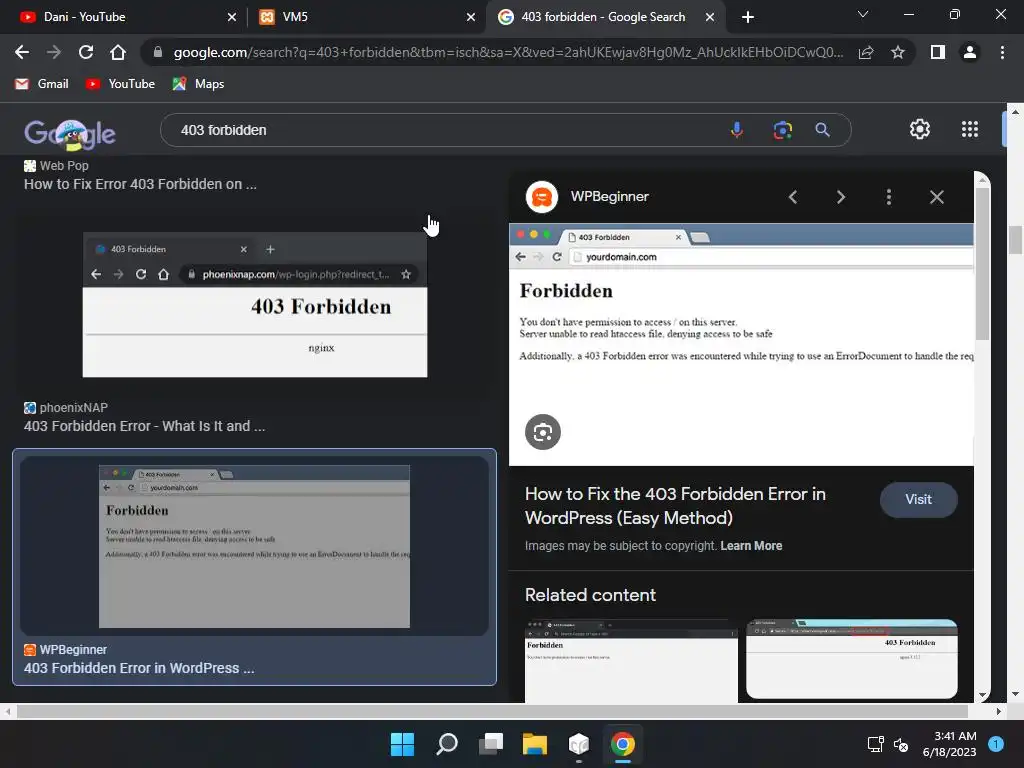
Task: Reload the Google search page
Action: [86, 52]
